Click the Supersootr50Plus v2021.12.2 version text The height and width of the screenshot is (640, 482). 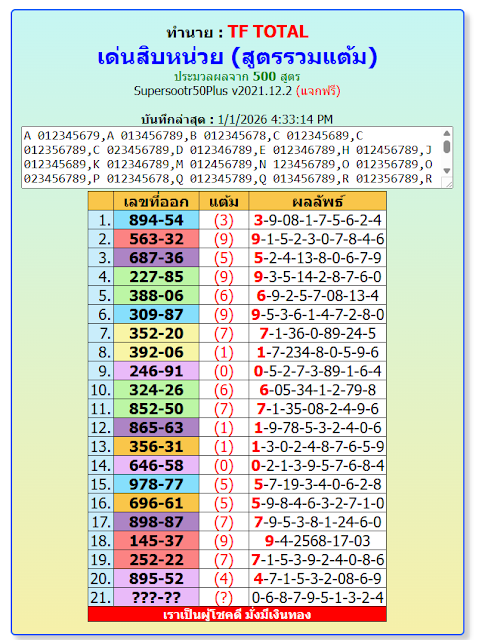coord(213,91)
